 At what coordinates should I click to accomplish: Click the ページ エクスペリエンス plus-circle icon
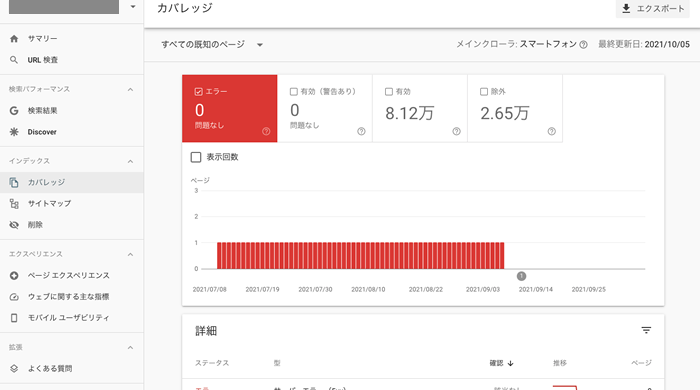[14, 275]
